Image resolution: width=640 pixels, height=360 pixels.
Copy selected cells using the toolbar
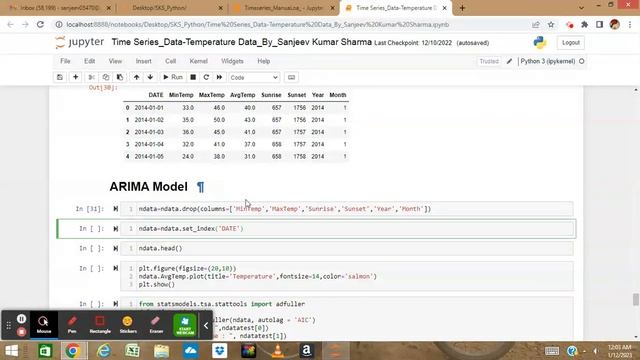[106, 77]
